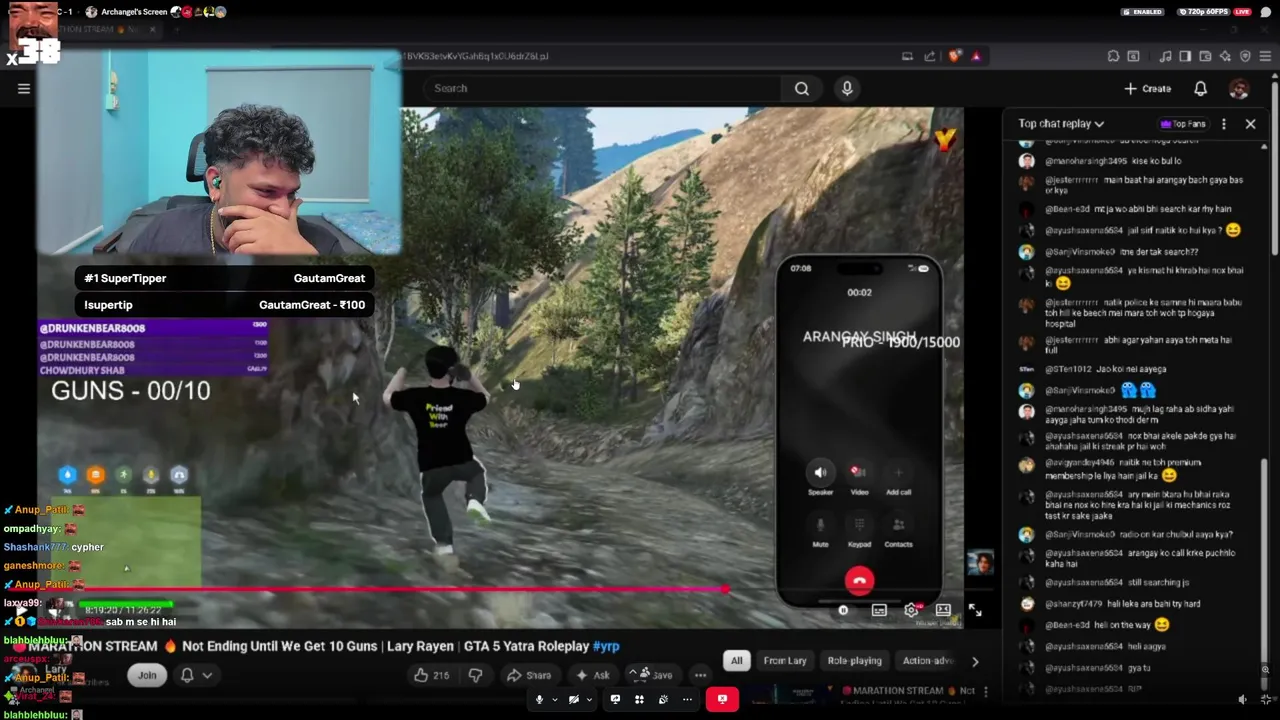
Task: Select the All filter chip
Action: (x=736, y=661)
